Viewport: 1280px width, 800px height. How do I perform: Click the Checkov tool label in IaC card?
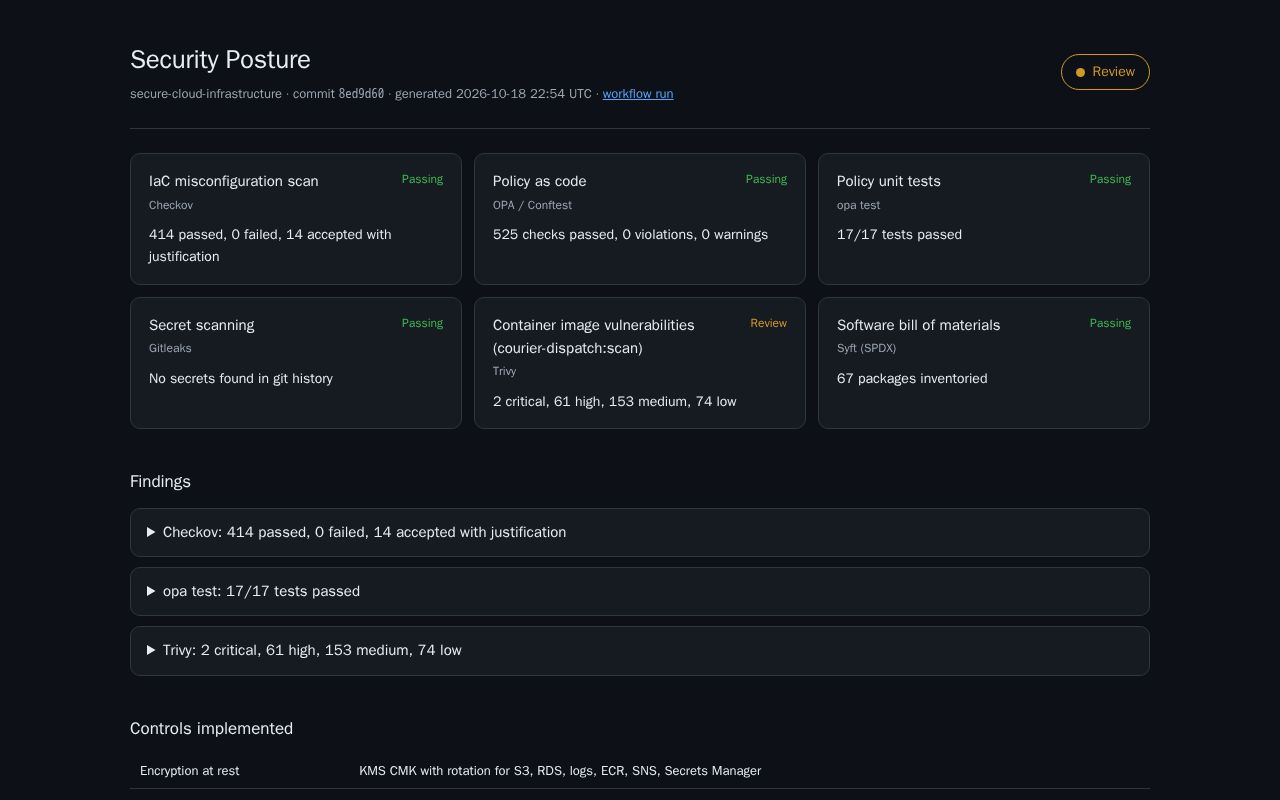click(171, 205)
